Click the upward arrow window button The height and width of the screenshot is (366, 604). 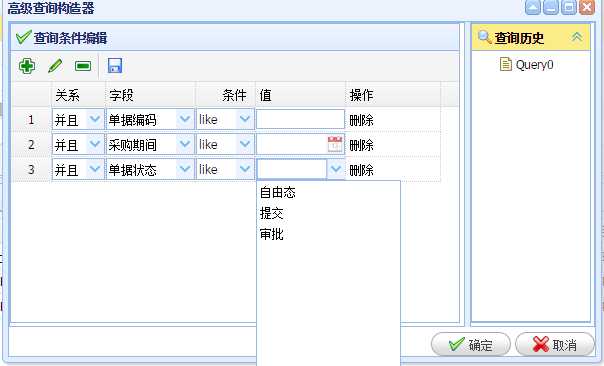point(533,7)
